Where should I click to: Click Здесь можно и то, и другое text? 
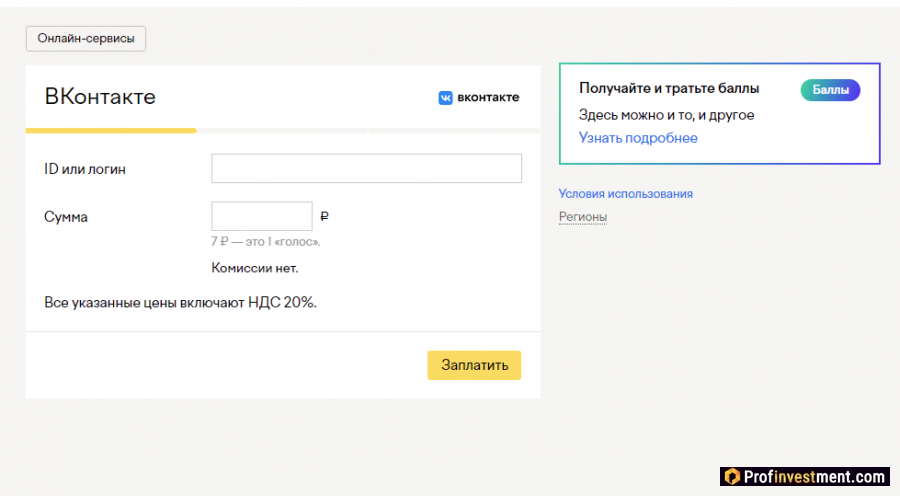(666, 115)
